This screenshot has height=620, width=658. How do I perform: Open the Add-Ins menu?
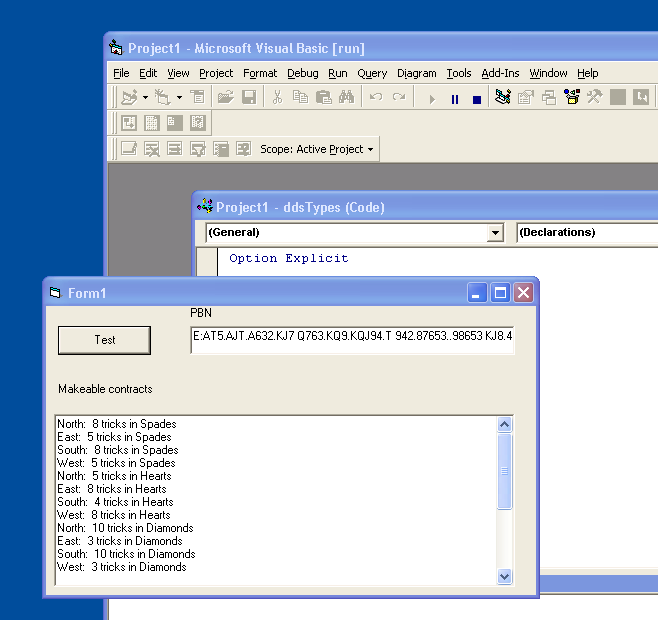[x=500, y=73]
